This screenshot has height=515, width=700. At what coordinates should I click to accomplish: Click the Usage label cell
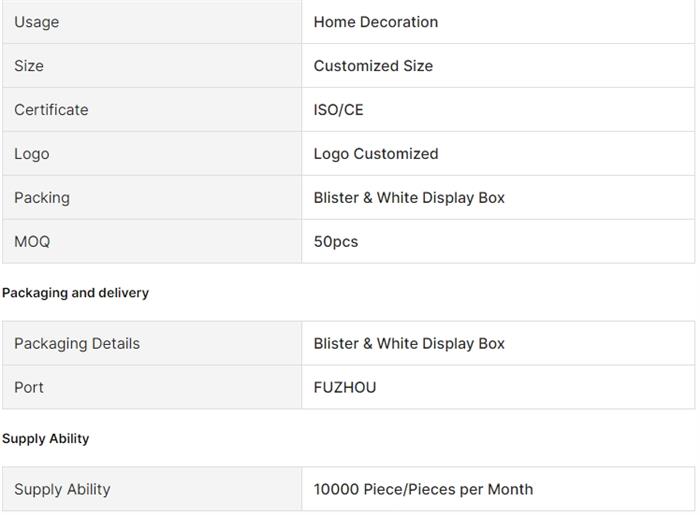tap(36, 22)
